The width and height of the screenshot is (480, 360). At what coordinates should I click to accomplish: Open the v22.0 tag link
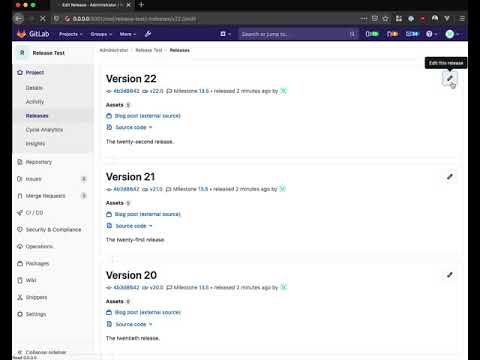coord(156,91)
